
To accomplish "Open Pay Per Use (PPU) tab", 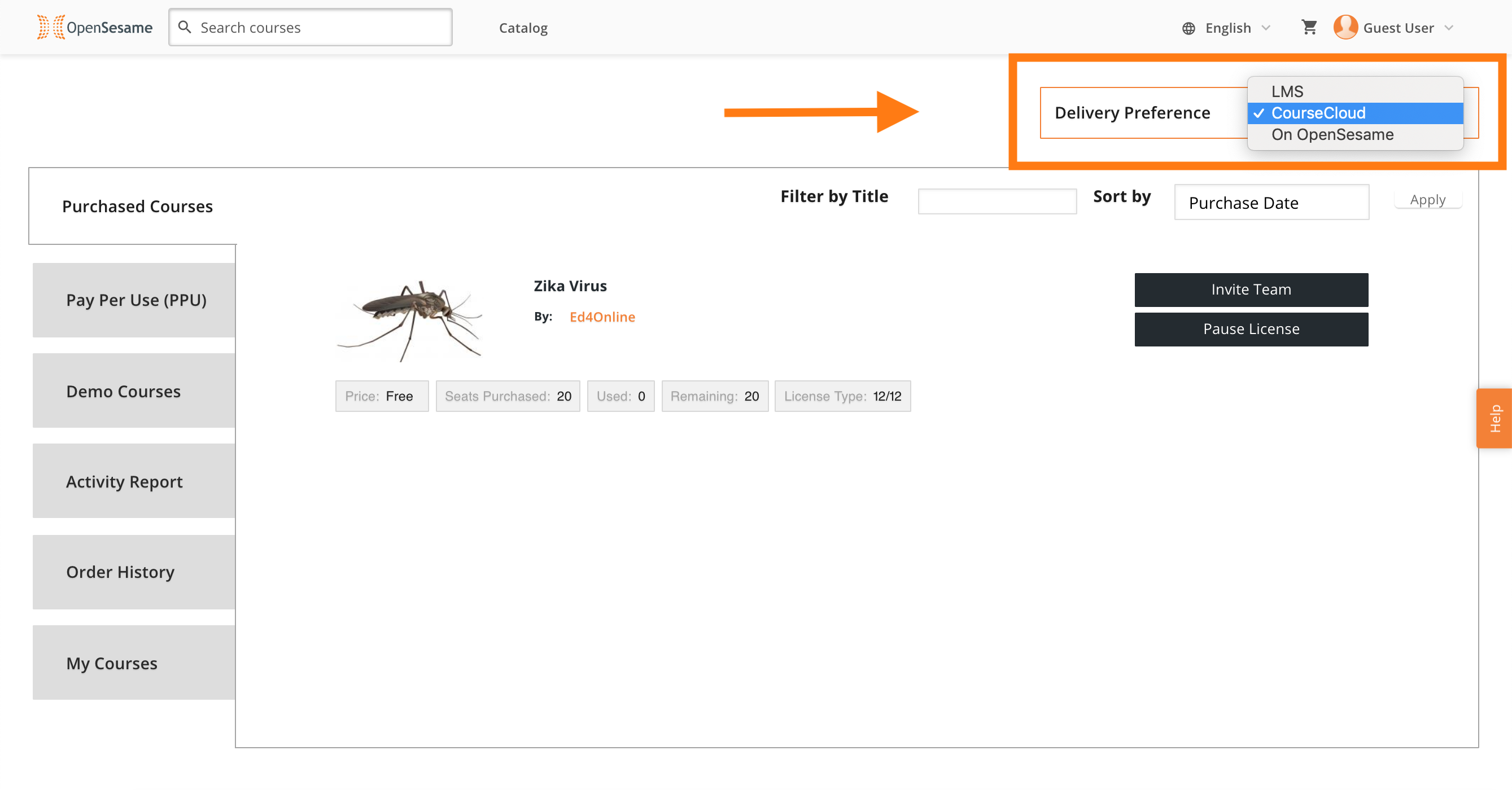I will click(x=134, y=300).
